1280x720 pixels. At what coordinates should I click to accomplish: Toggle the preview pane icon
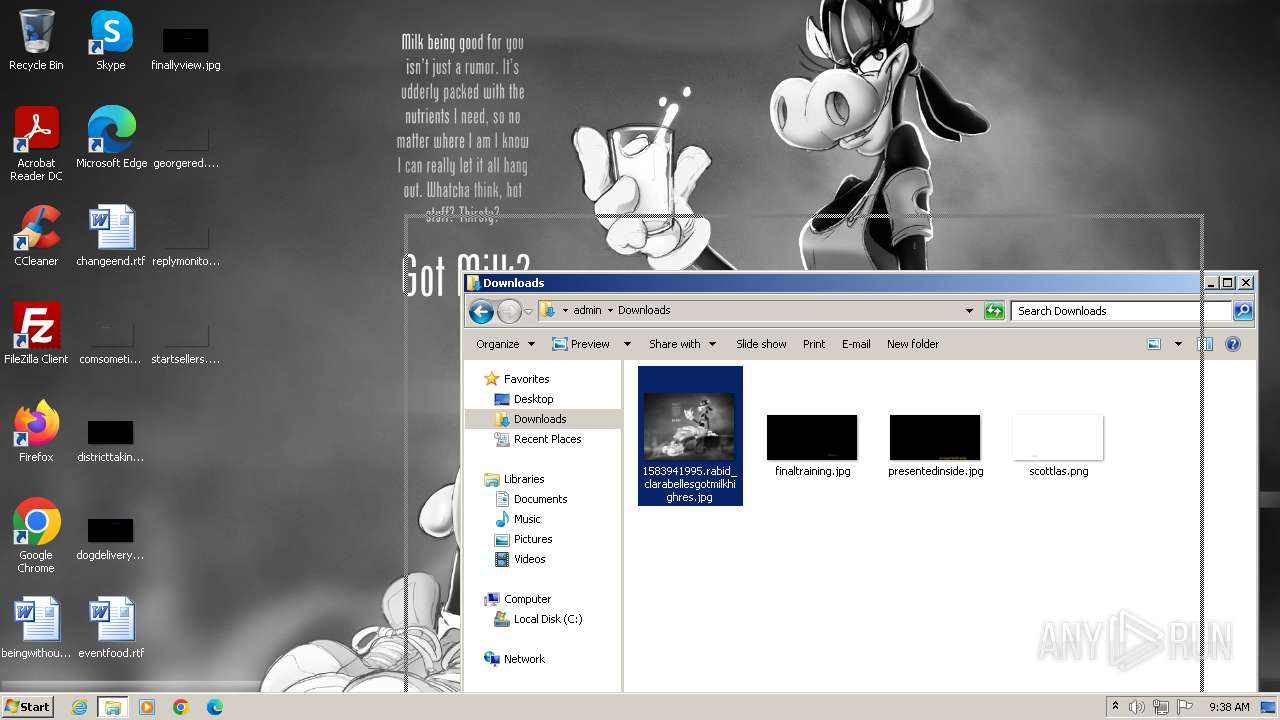point(1206,344)
